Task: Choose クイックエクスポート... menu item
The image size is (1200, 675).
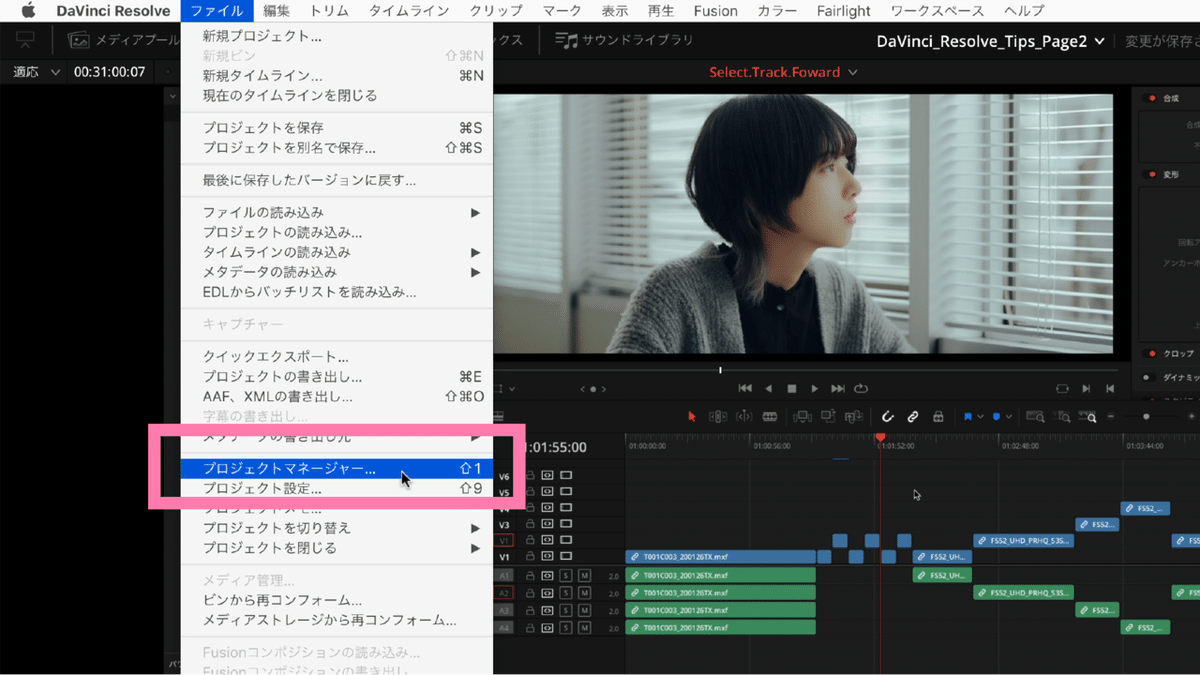Action: click(338, 357)
